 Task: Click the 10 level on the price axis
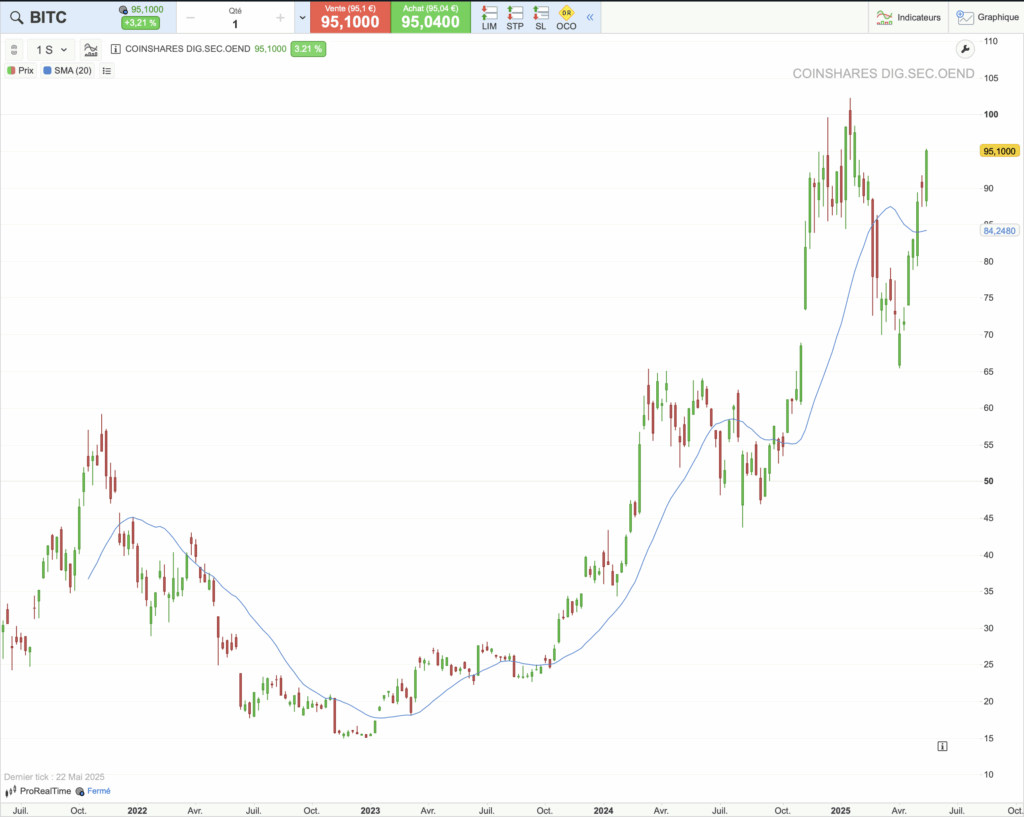click(x=989, y=775)
